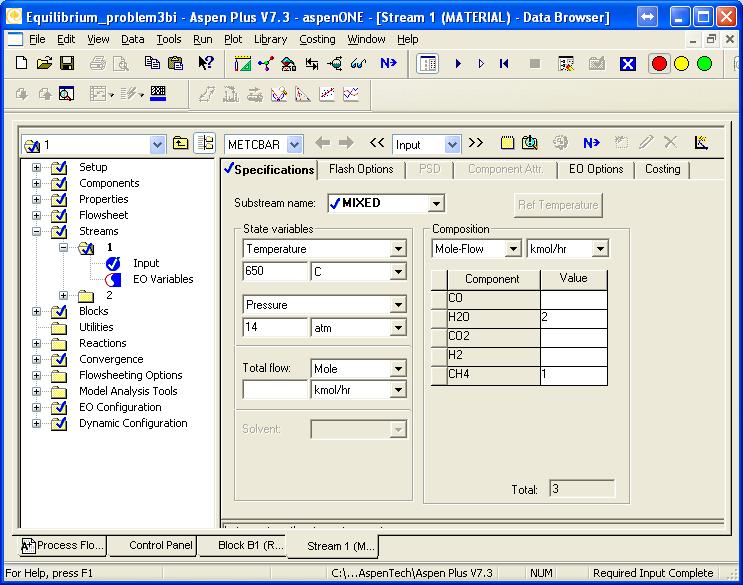Open the Input form selector dropdown
The width and height of the screenshot is (743, 585).
coord(453,144)
